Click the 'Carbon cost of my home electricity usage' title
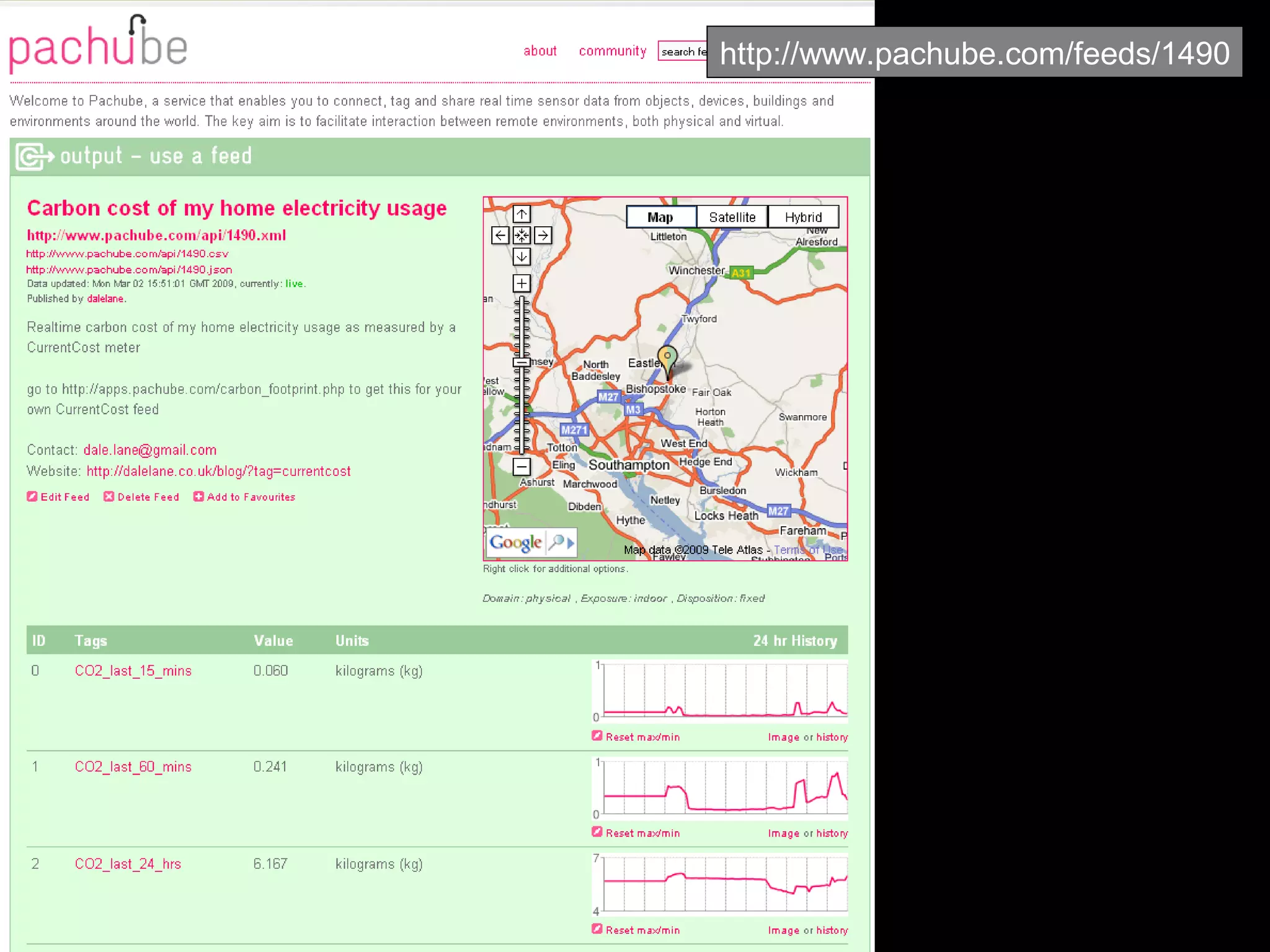1270x952 pixels. [237, 208]
